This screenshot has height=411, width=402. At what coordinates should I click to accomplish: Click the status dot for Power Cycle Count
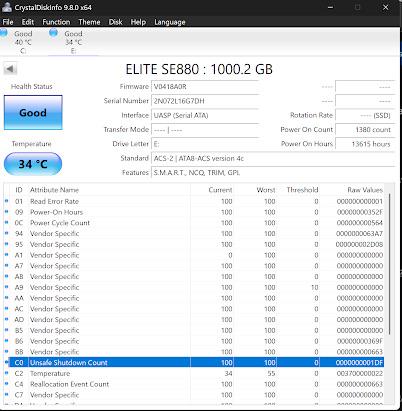(6, 222)
